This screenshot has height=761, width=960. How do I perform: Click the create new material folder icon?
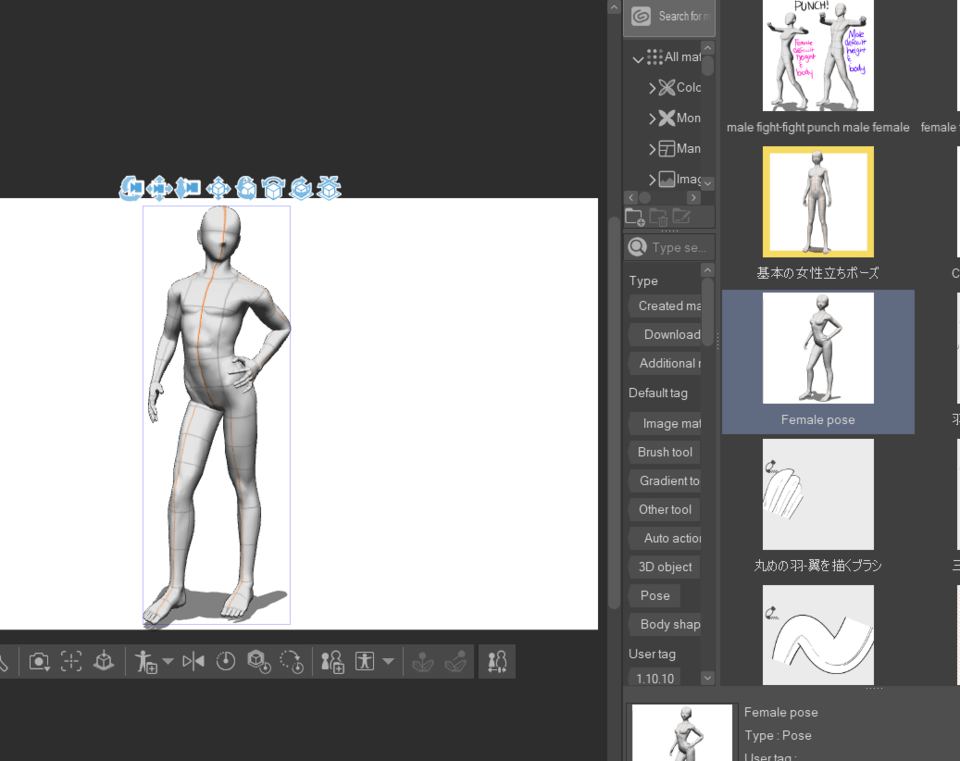[x=634, y=216]
